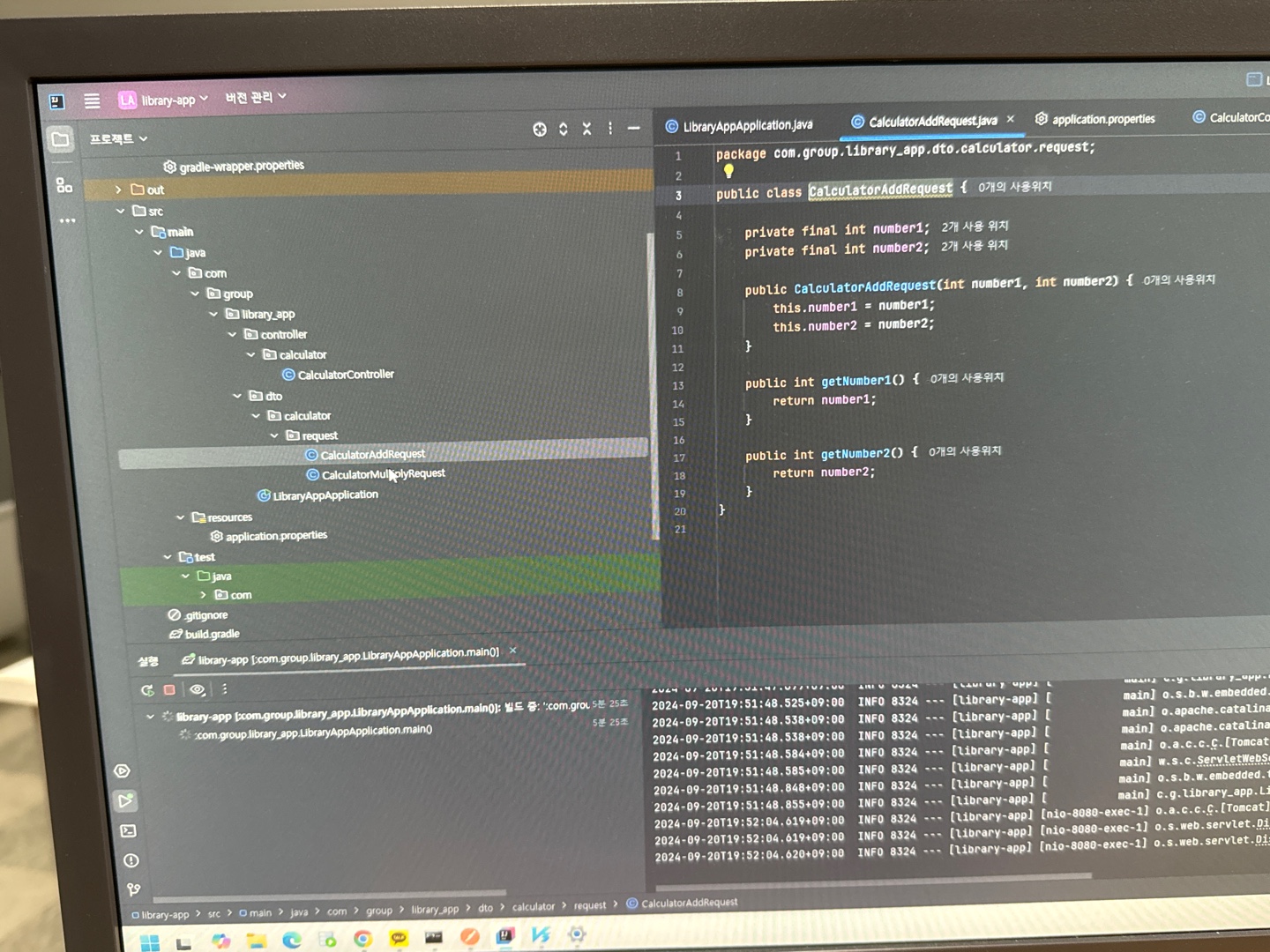Click project tree vertical scrollbar
Image resolution: width=1270 pixels, height=952 pixels.
coord(654,386)
